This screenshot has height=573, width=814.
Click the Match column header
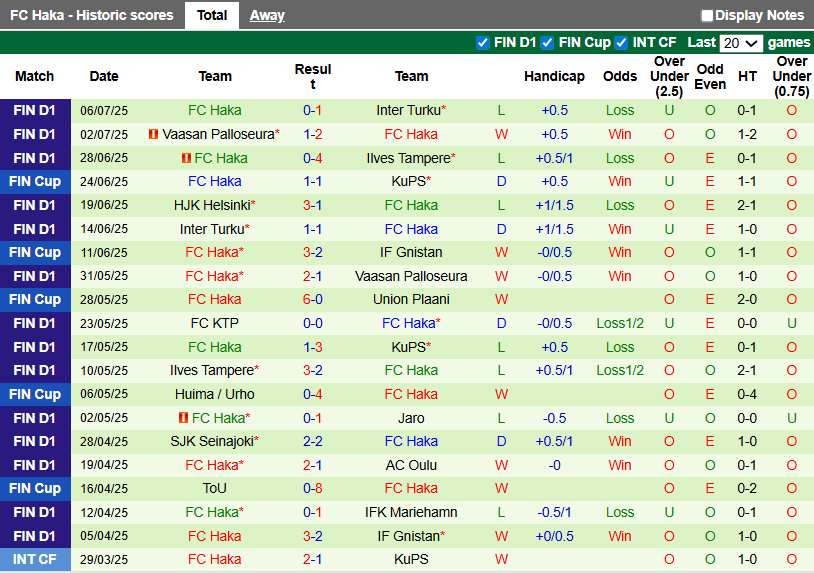click(34, 76)
